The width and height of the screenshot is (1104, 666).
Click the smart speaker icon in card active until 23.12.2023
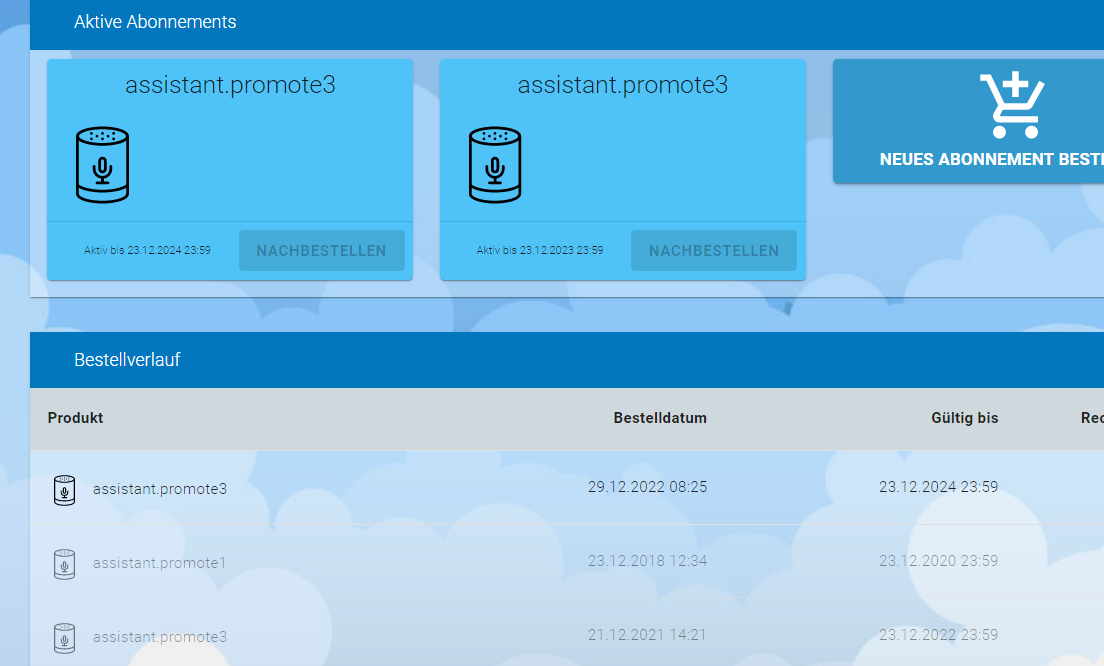tap(495, 165)
